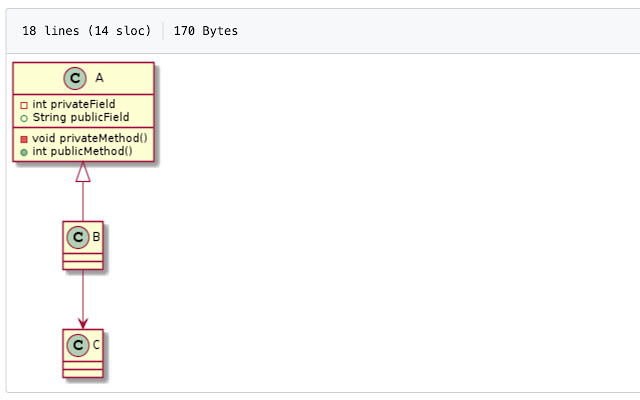Click the arrowhead pointing to class C

pos(83,322)
